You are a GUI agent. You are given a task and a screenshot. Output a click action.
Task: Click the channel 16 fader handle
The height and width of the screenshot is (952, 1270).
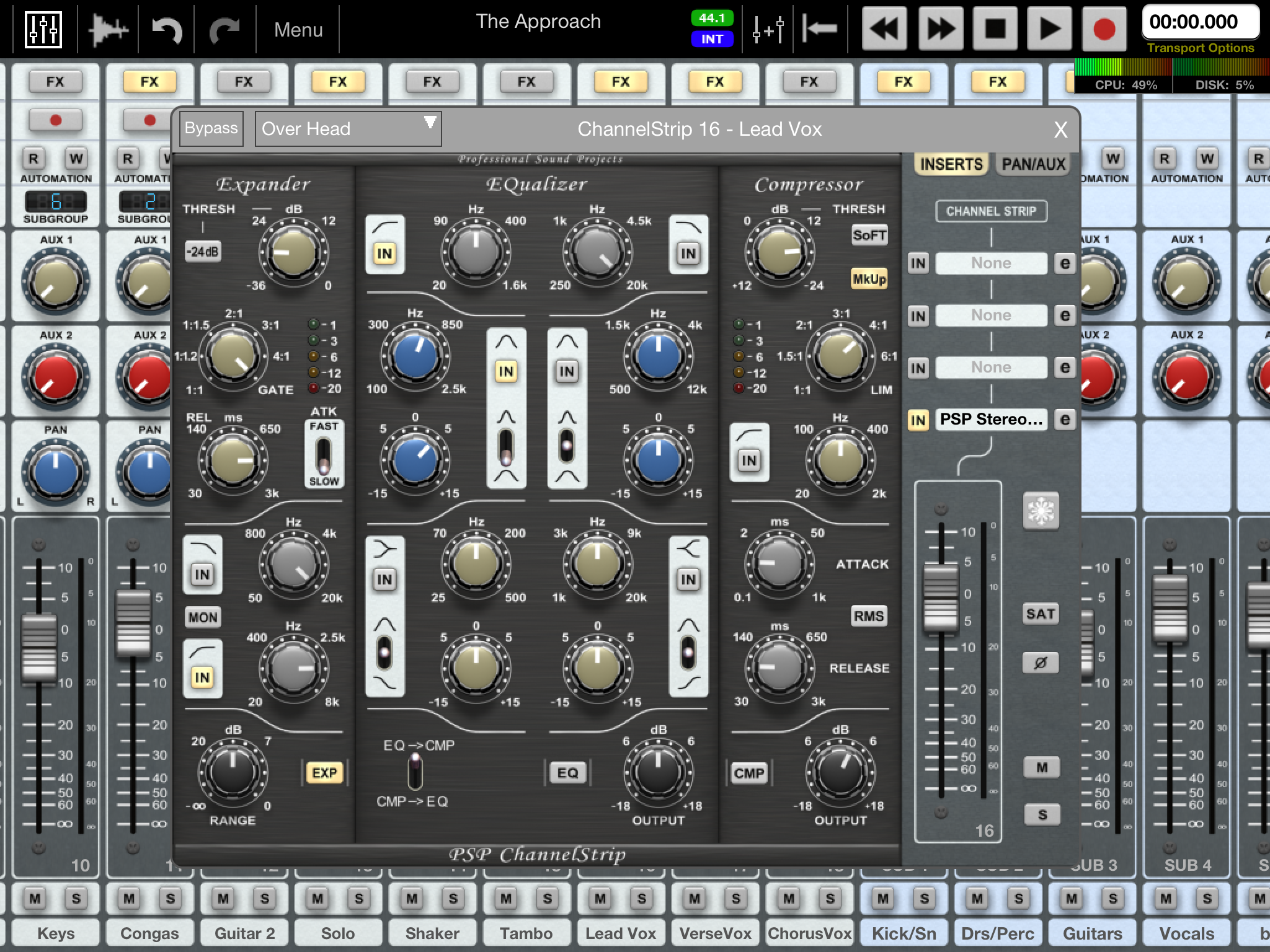click(x=941, y=599)
